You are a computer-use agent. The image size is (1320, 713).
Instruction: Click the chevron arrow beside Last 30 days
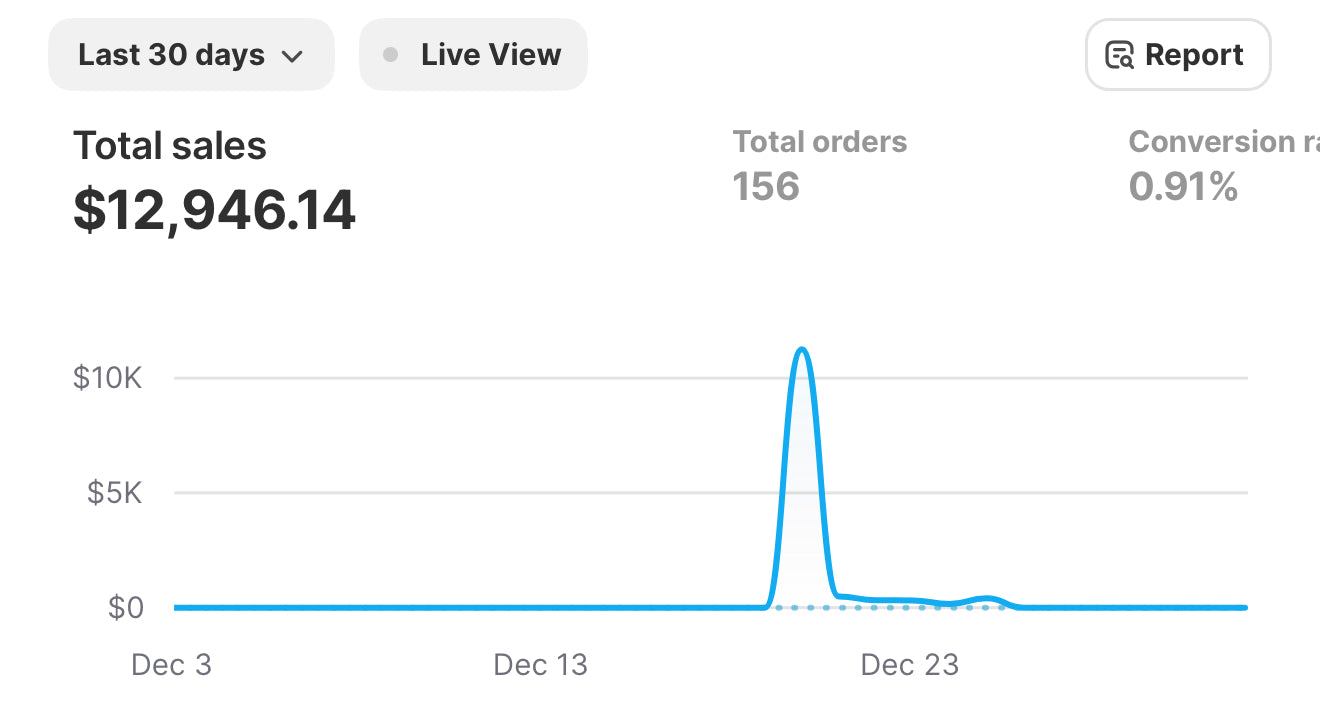pyautogui.click(x=292, y=56)
